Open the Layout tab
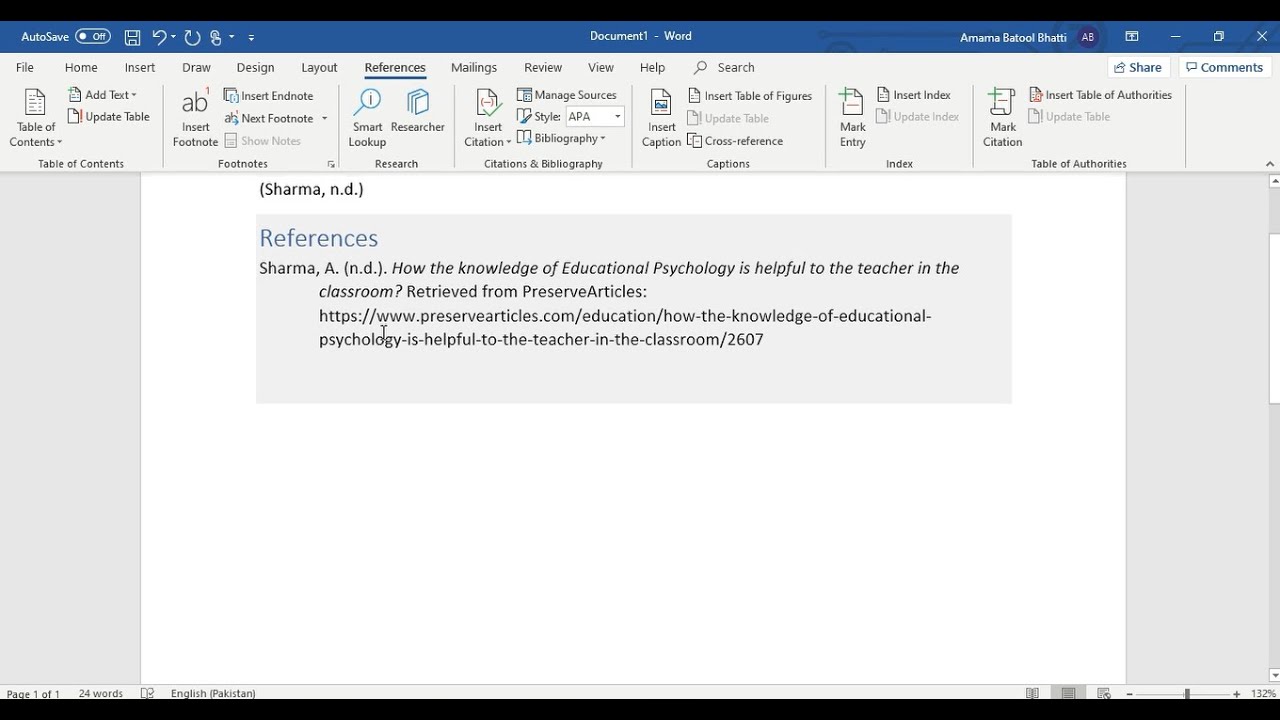The height and width of the screenshot is (720, 1280). point(319,67)
